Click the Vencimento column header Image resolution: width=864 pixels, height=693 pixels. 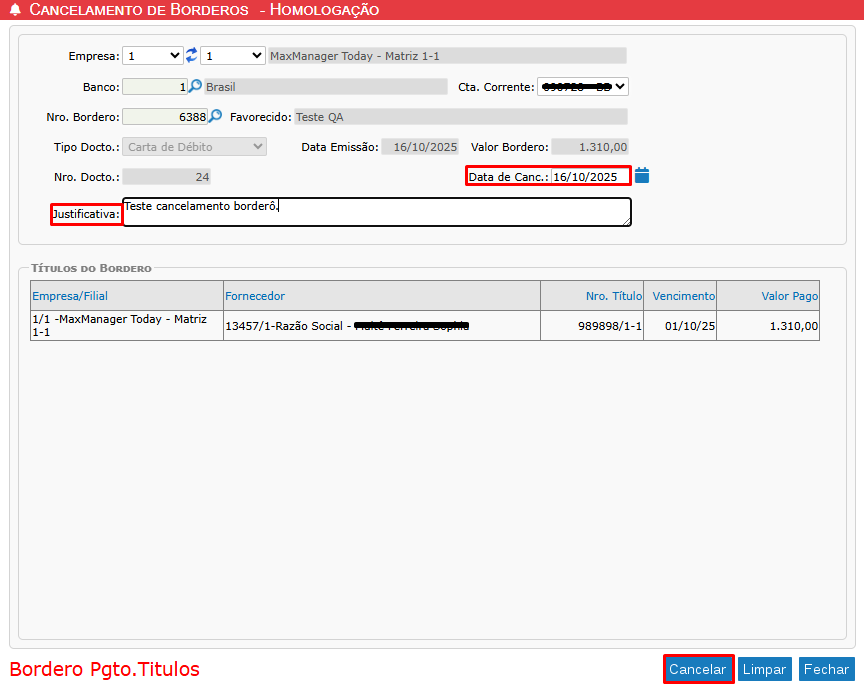[x=683, y=296]
